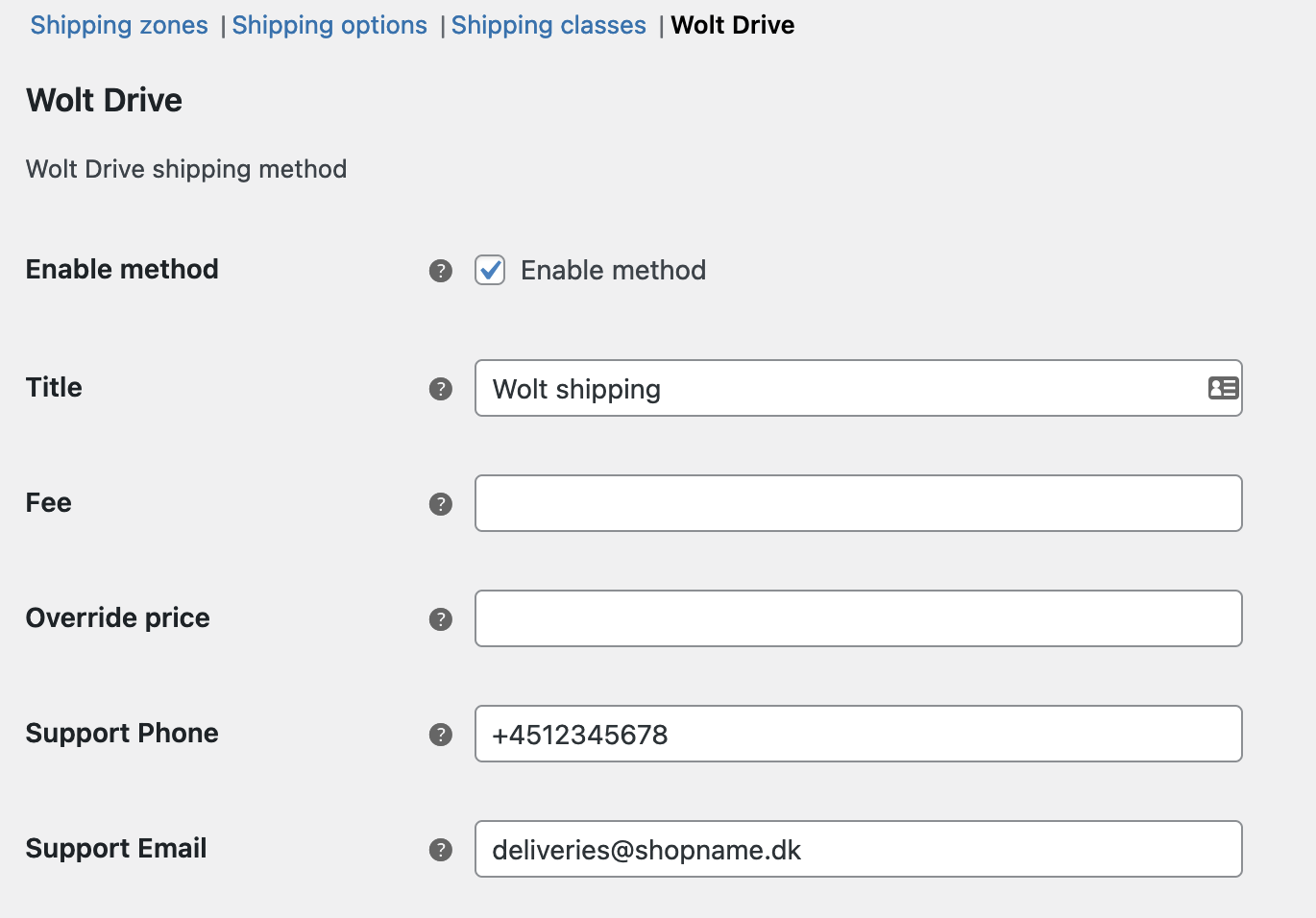Go to Shipping classes section

[548, 25]
